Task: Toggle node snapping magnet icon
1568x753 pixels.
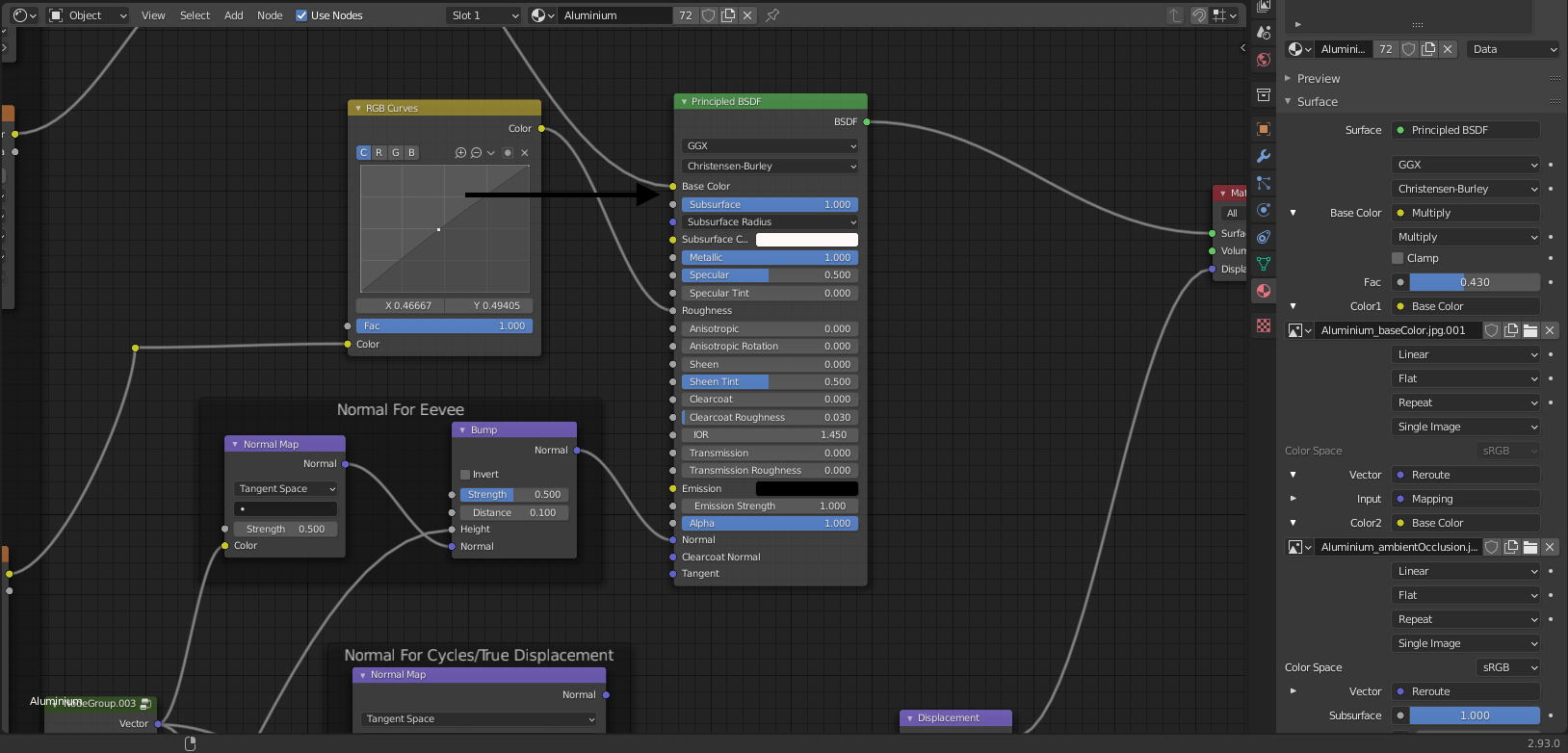Action: (1199, 15)
